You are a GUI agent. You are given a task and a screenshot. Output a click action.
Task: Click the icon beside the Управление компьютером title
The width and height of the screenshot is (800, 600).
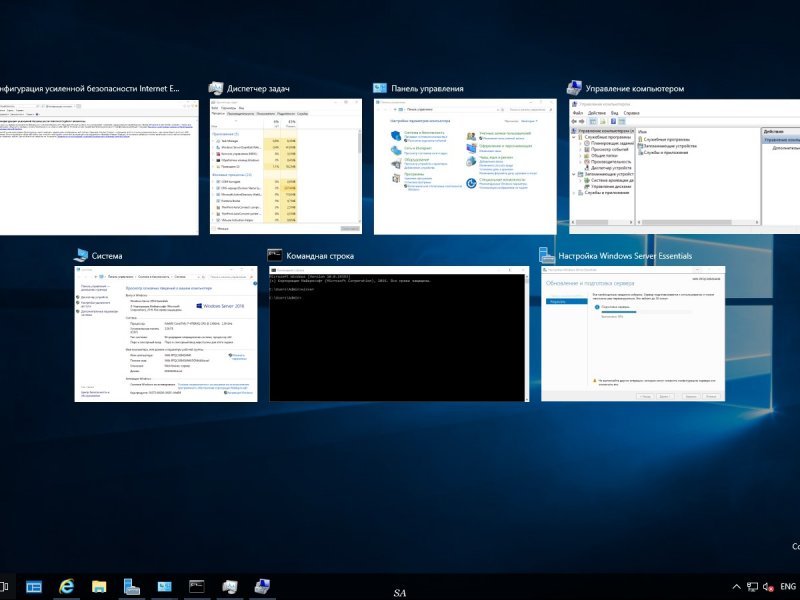pos(574,88)
